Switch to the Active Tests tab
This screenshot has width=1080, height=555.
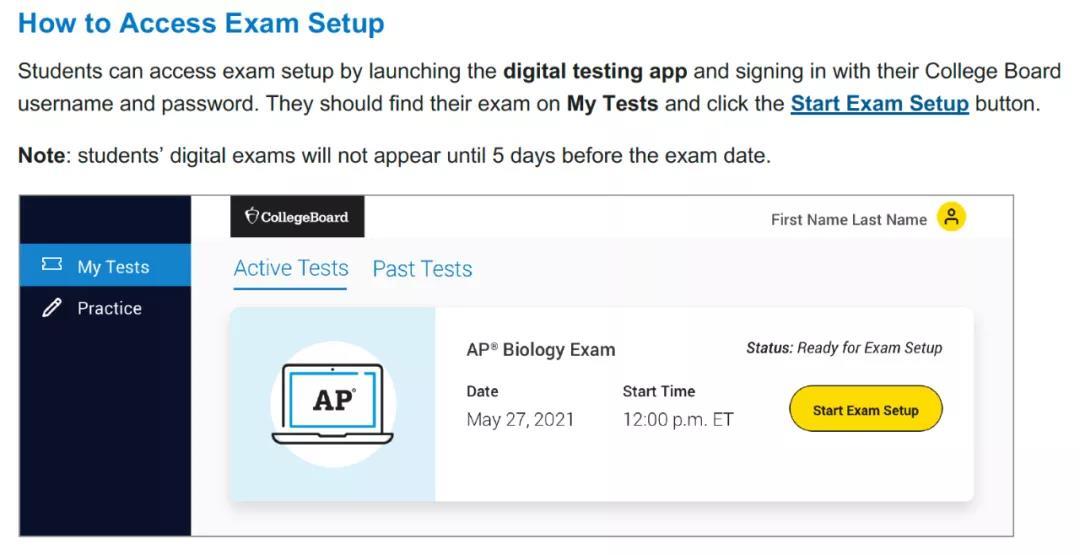click(291, 268)
